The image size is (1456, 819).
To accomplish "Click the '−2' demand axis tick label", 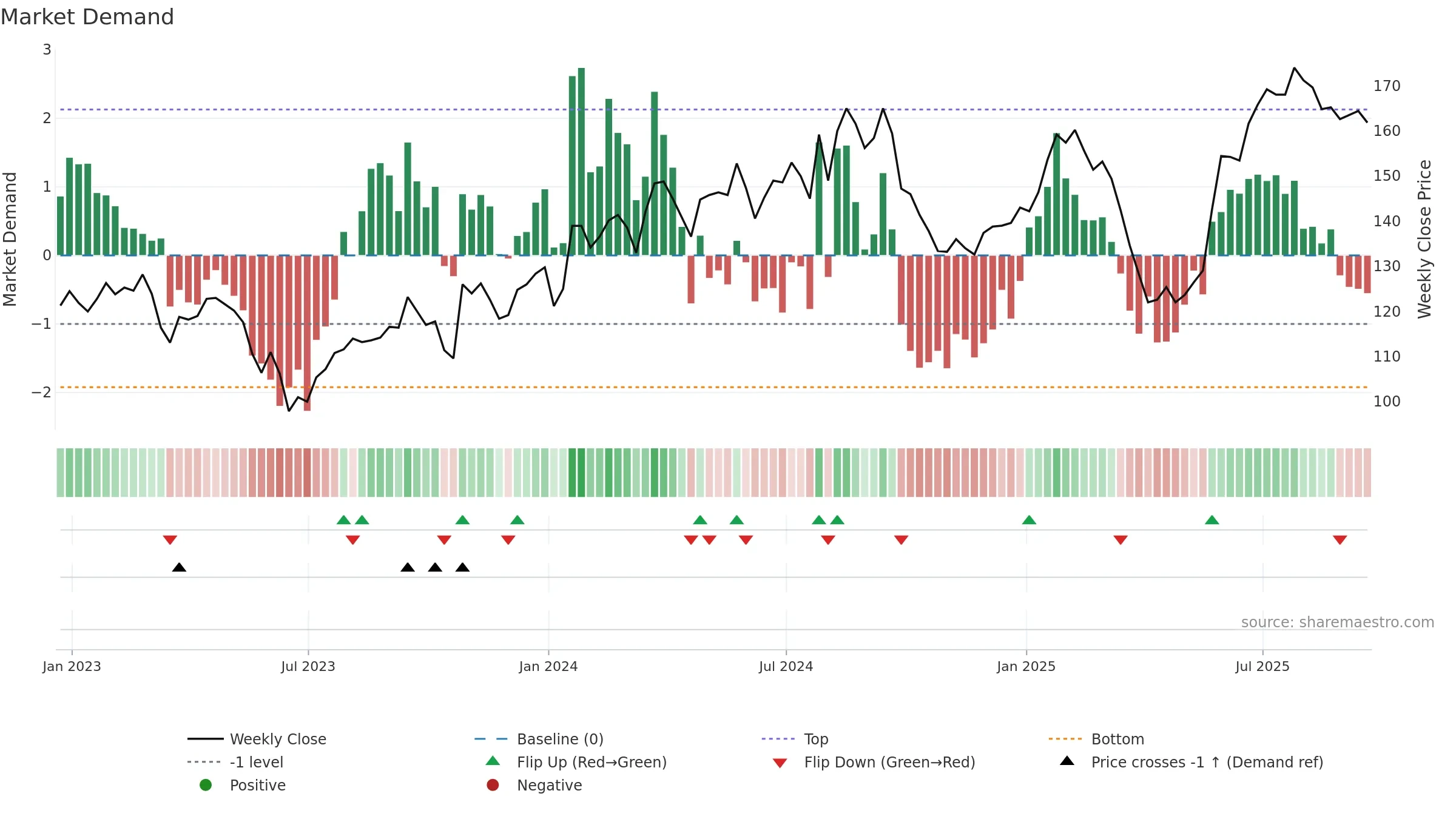I will pos(41,392).
